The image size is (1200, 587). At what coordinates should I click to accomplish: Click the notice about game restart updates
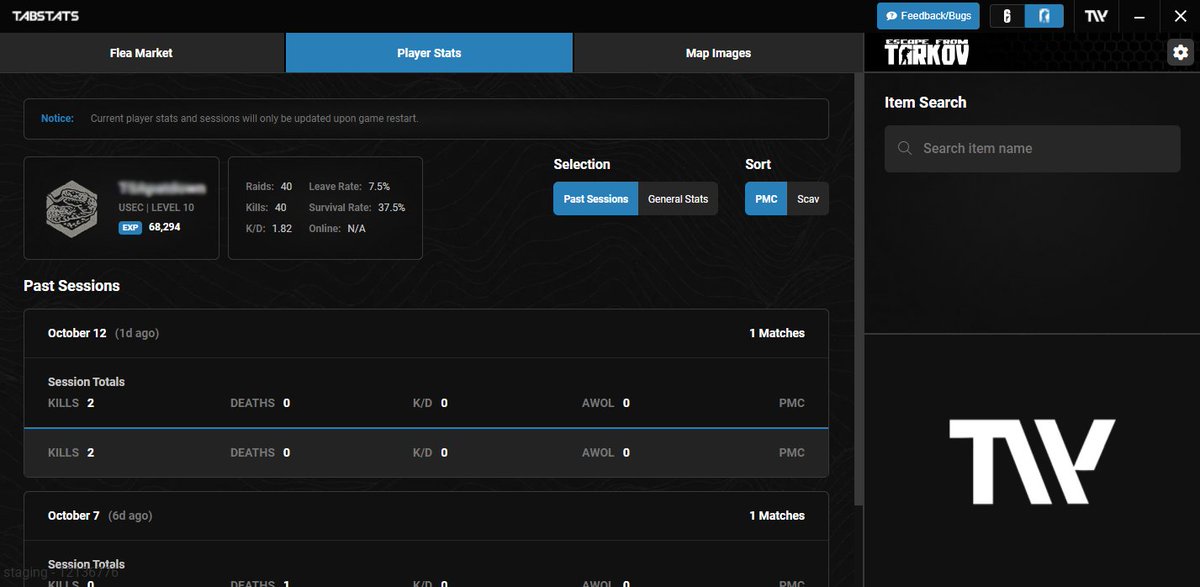coord(254,118)
